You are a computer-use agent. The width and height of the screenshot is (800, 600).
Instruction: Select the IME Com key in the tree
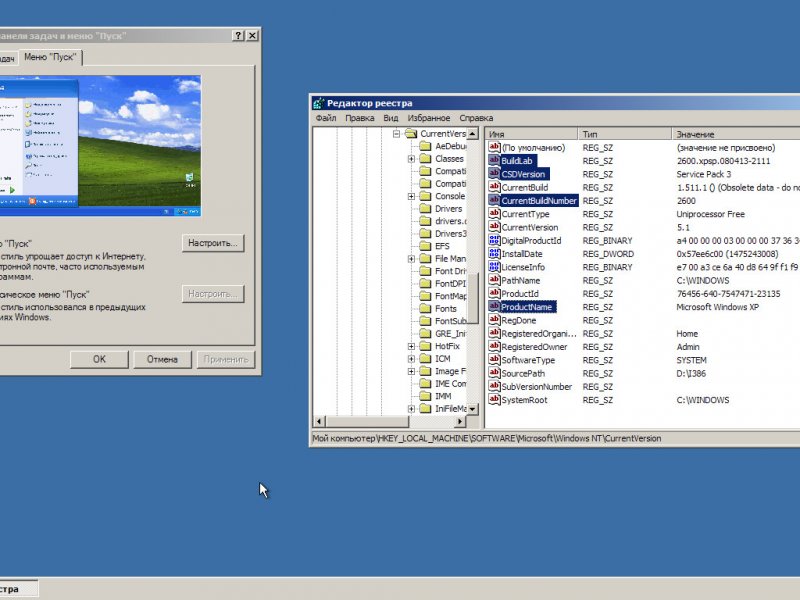click(x=450, y=384)
